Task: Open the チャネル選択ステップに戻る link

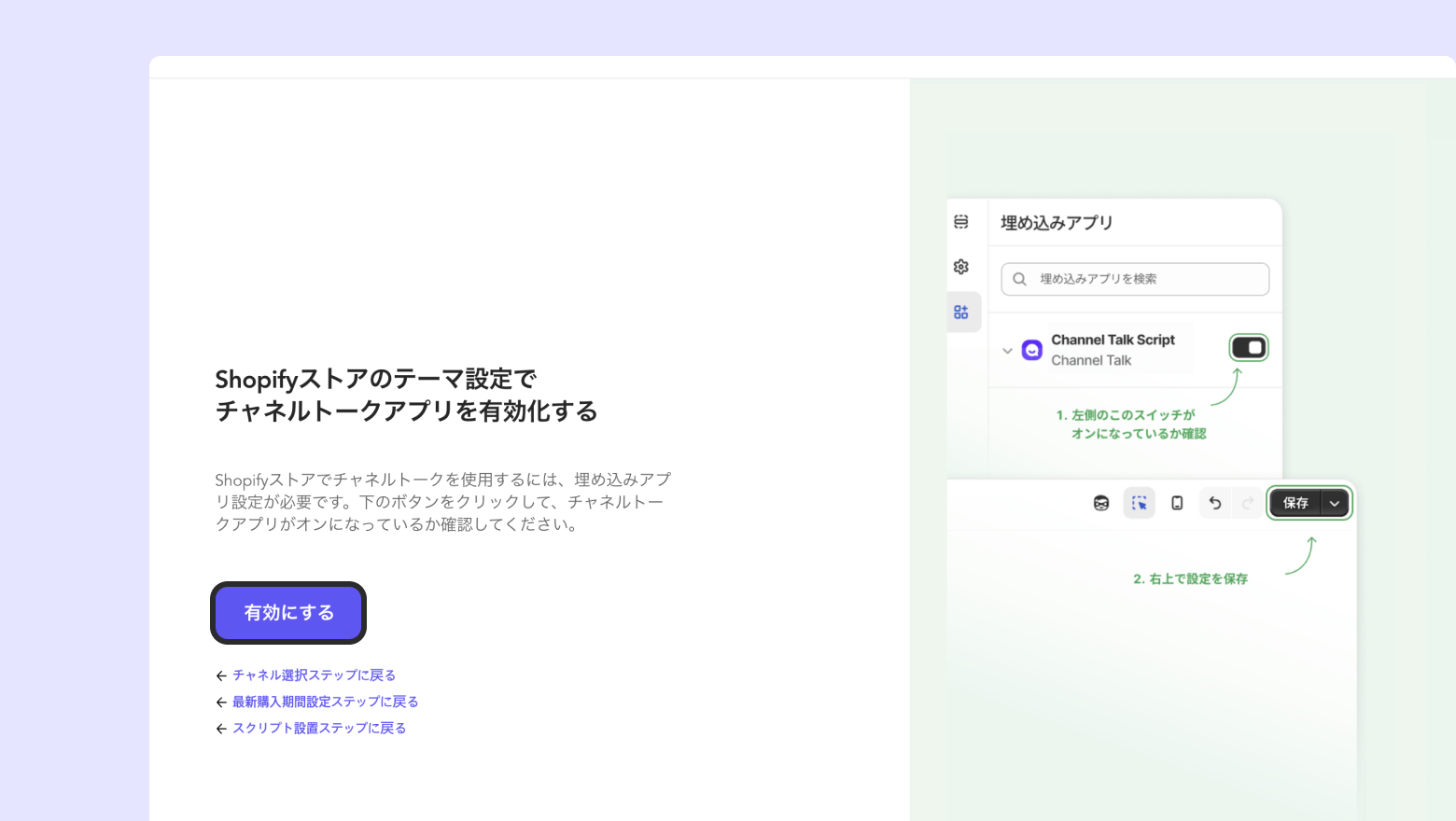Action: [x=315, y=675]
